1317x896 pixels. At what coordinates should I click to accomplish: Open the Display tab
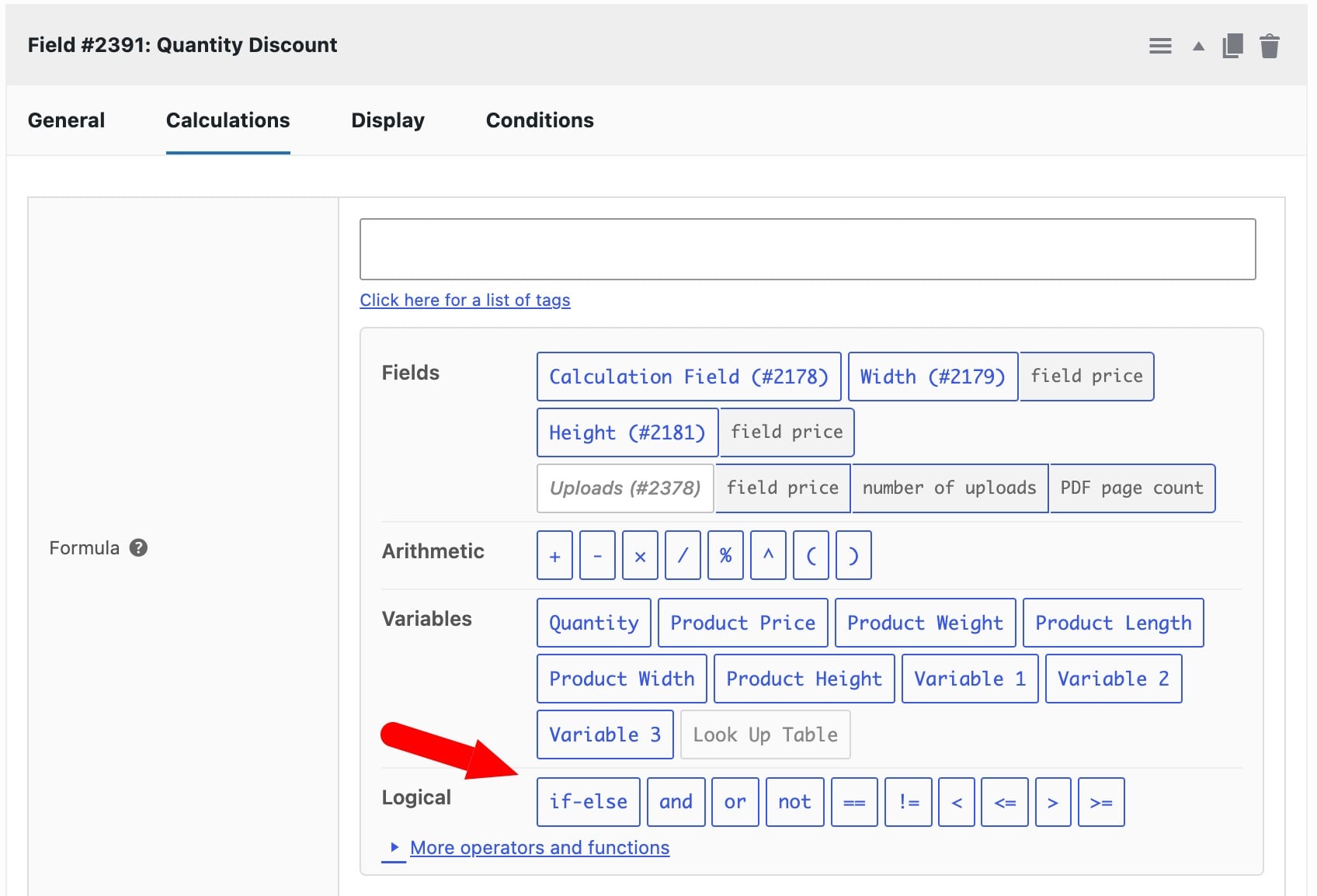pos(387,120)
